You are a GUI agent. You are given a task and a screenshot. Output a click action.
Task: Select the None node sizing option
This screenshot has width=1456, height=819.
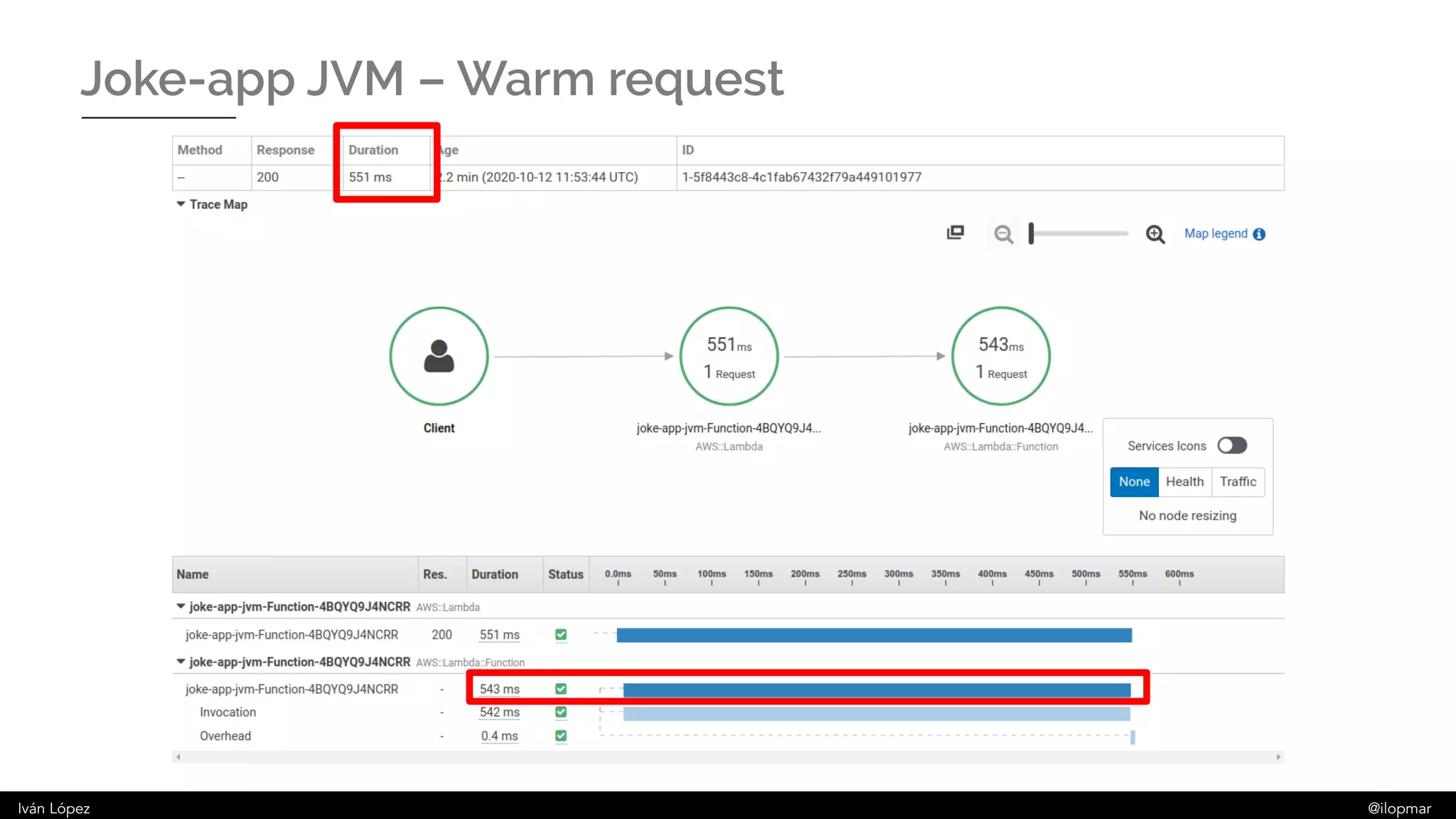click(1134, 481)
